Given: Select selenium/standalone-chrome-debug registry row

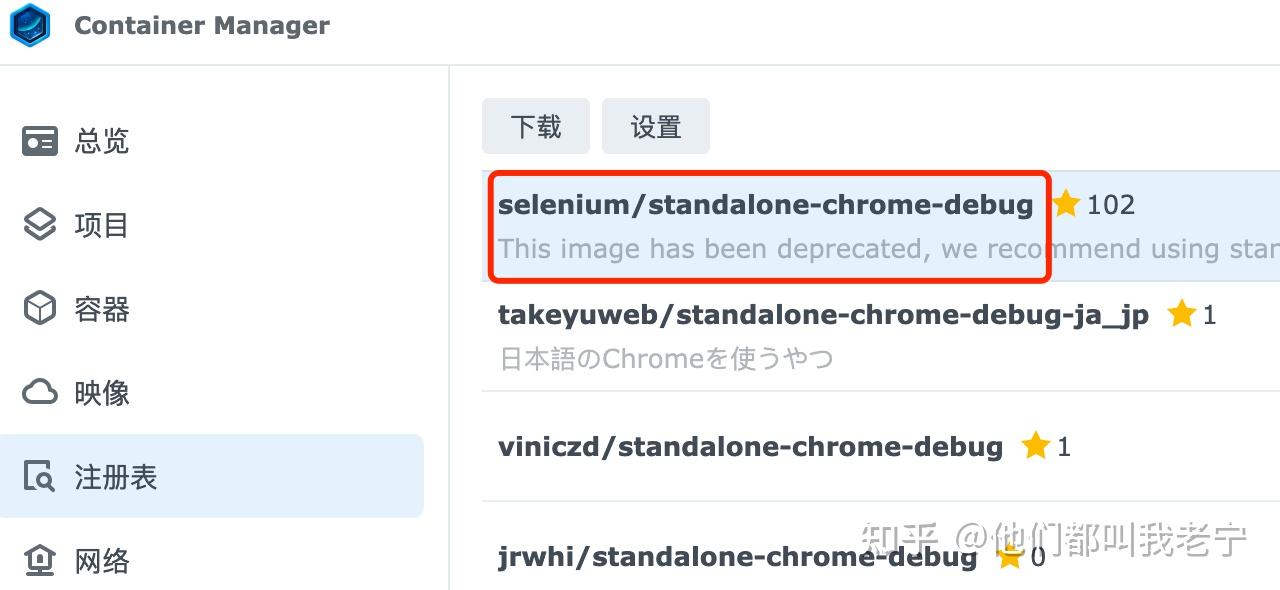Looking at the screenshot, I should point(881,226).
